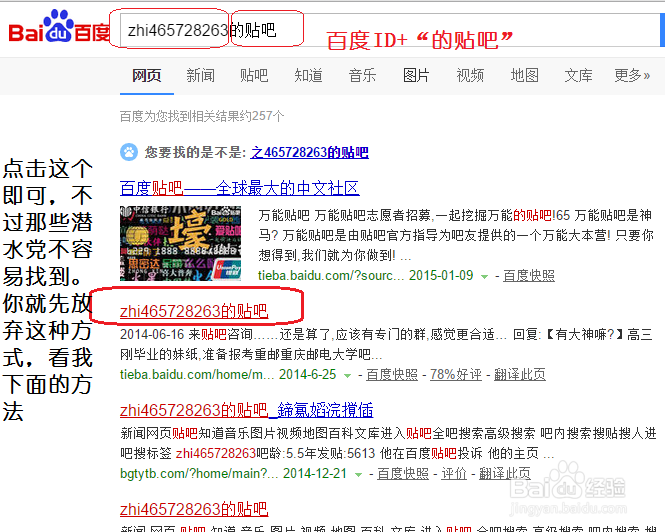The image size is (665, 532).
Task: Click the URL text tieba.baidu.com/home/m...
Action: [197, 375]
